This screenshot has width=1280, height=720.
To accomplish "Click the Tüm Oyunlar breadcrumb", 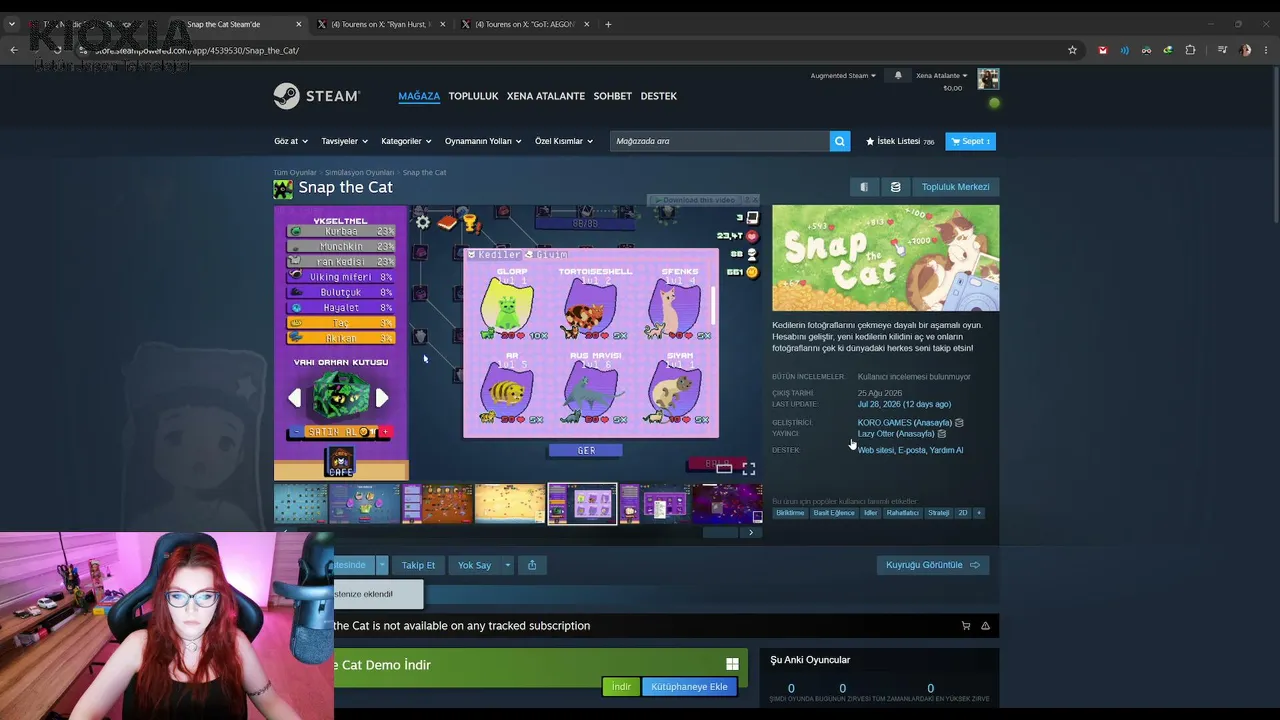I will (295, 173).
